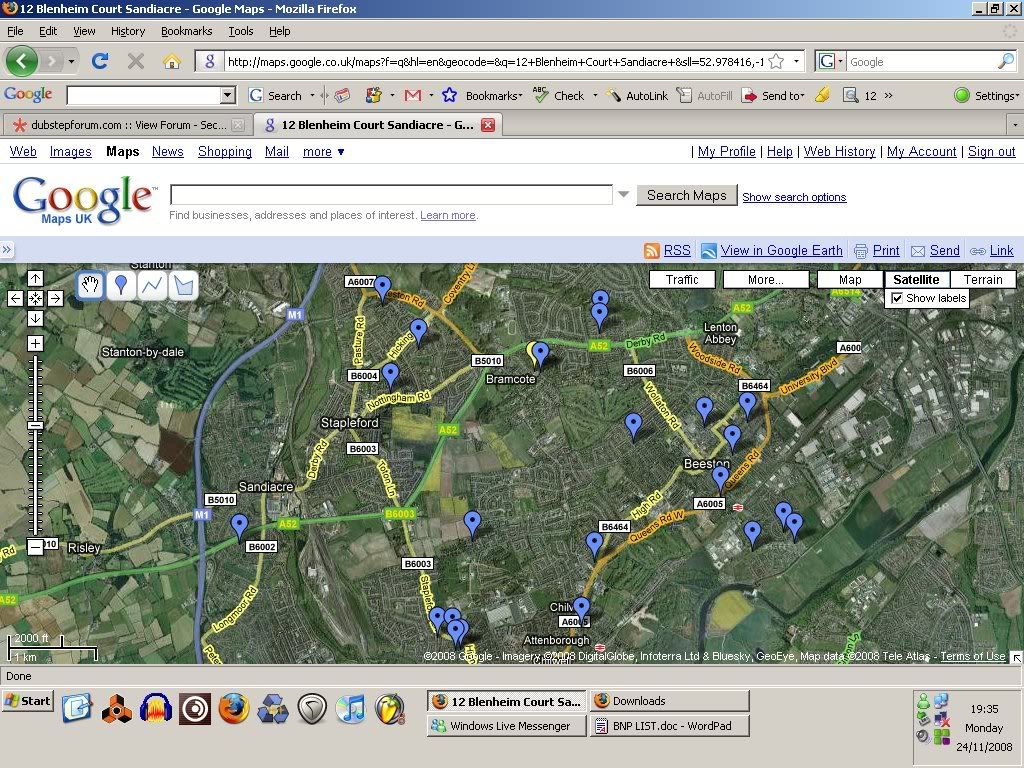Return to last result center button
The width and height of the screenshot is (1024, 768).
pos(35,298)
